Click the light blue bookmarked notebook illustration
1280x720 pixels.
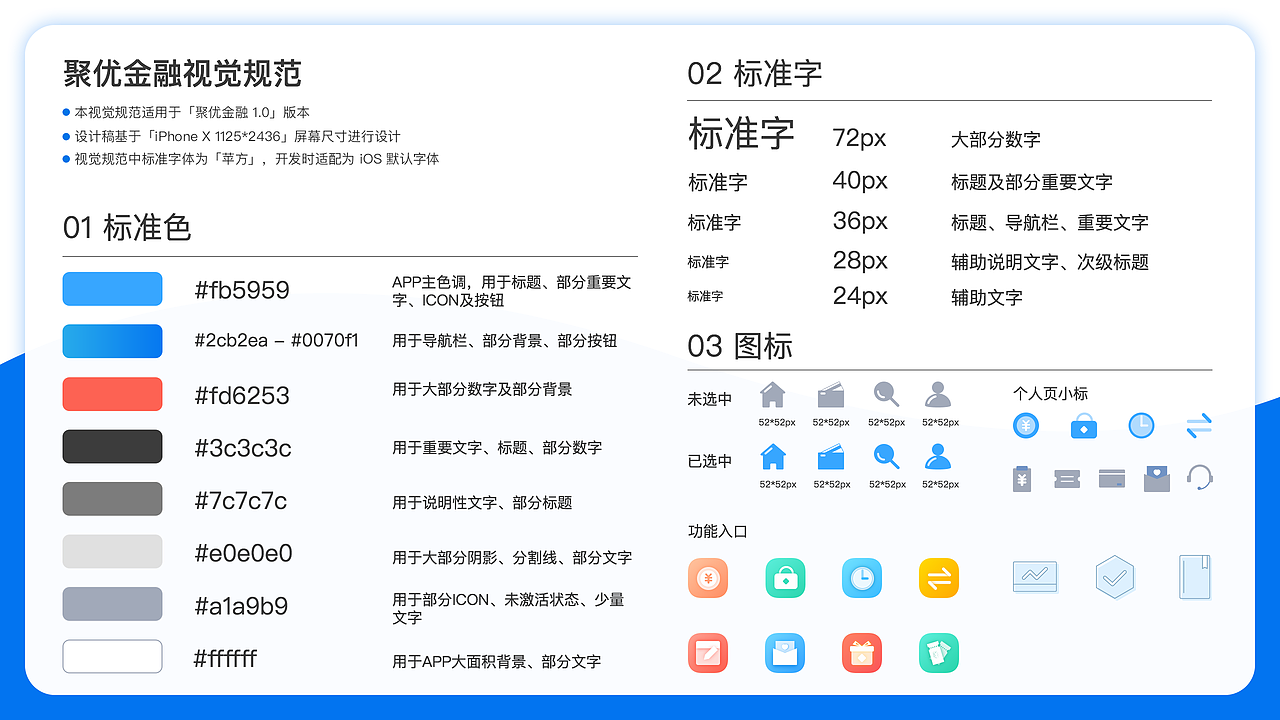(x=1195, y=577)
